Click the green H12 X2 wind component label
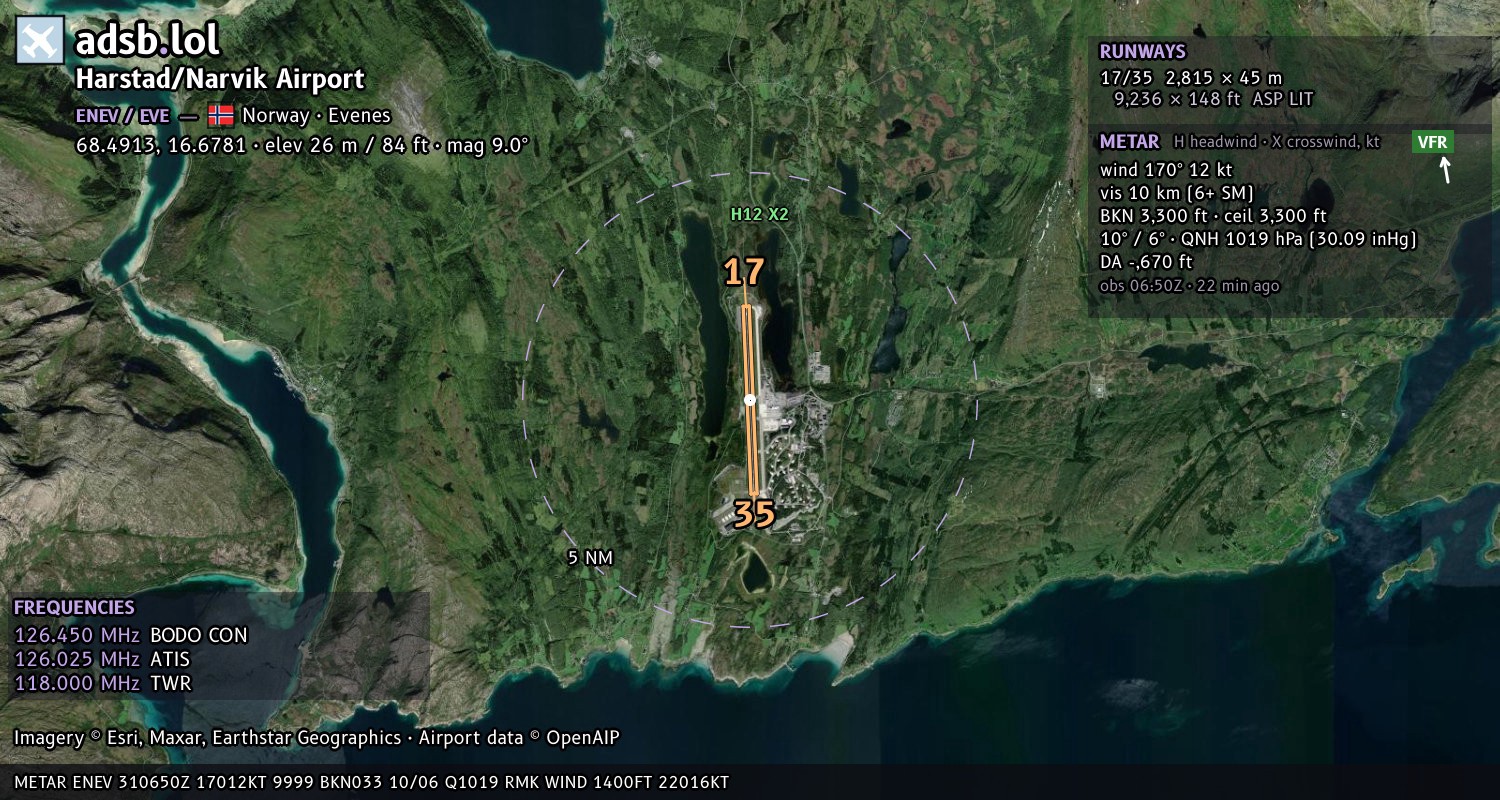1500x800 pixels. [x=760, y=214]
